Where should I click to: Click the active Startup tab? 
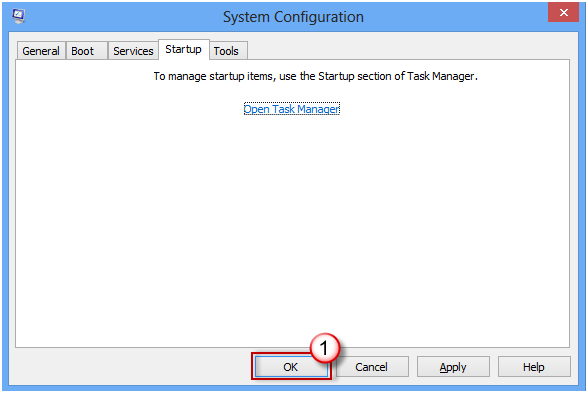click(183, 49)
